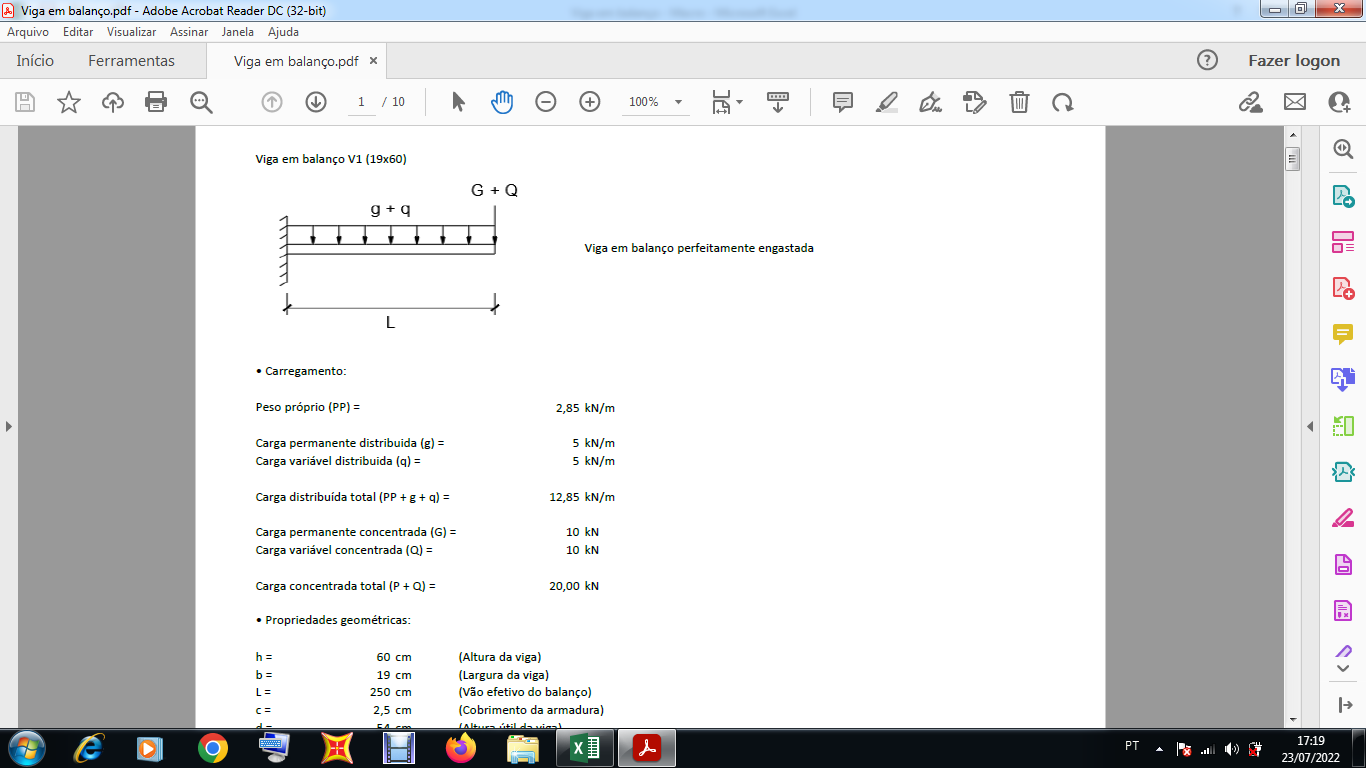Share a link to the file icon
The width and height of the screenshot is (1366, 768).
point(1250,102)
